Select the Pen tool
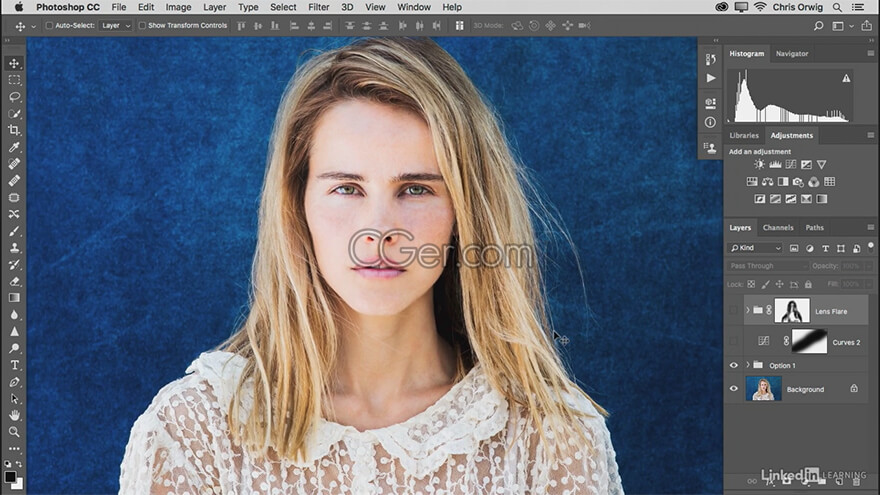 tap(14, 382)
